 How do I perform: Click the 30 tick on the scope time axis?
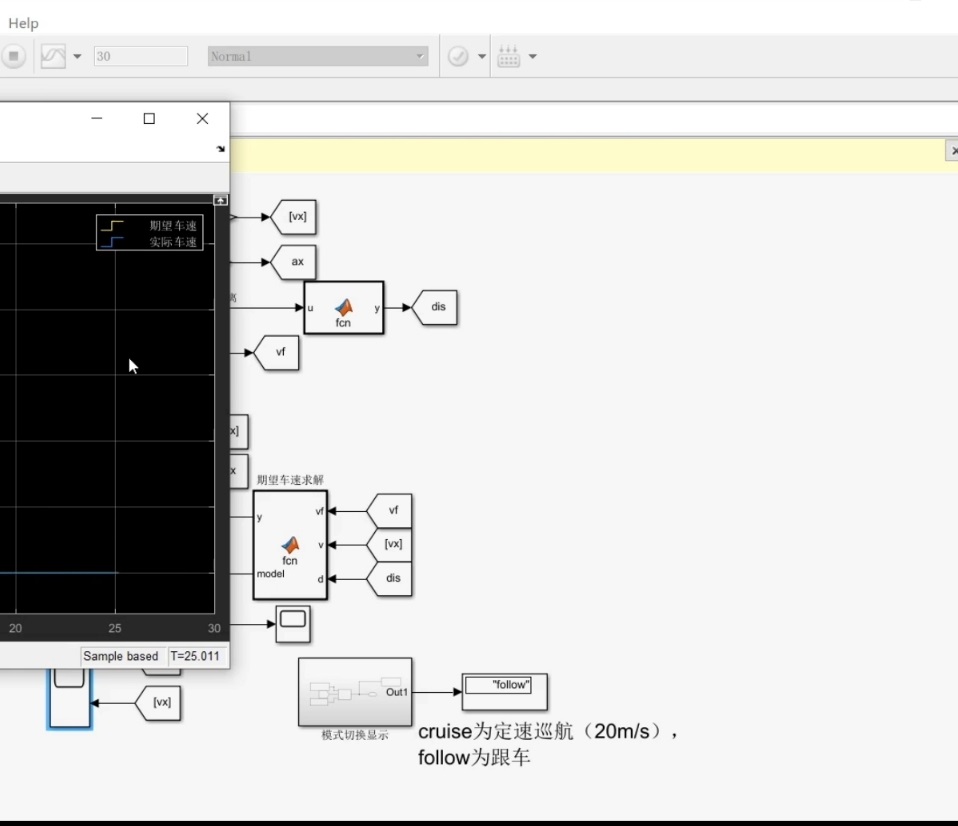click(x=214, y=628)
